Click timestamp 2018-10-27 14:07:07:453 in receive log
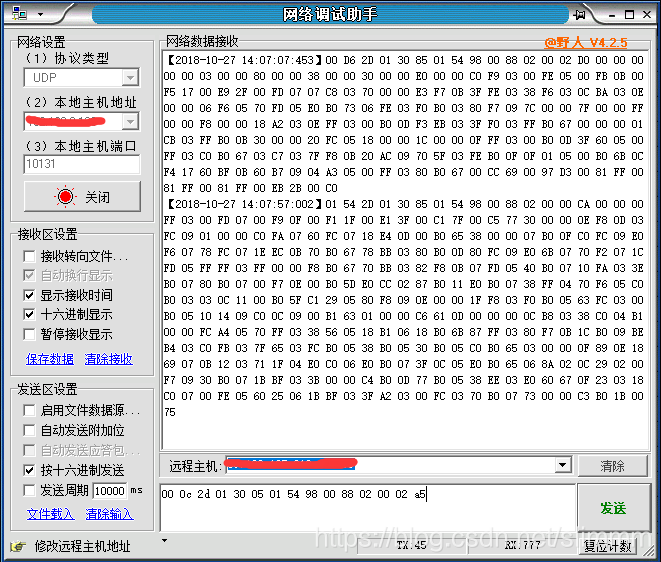This screenshot has height=562, width=661. coord(244,60)
